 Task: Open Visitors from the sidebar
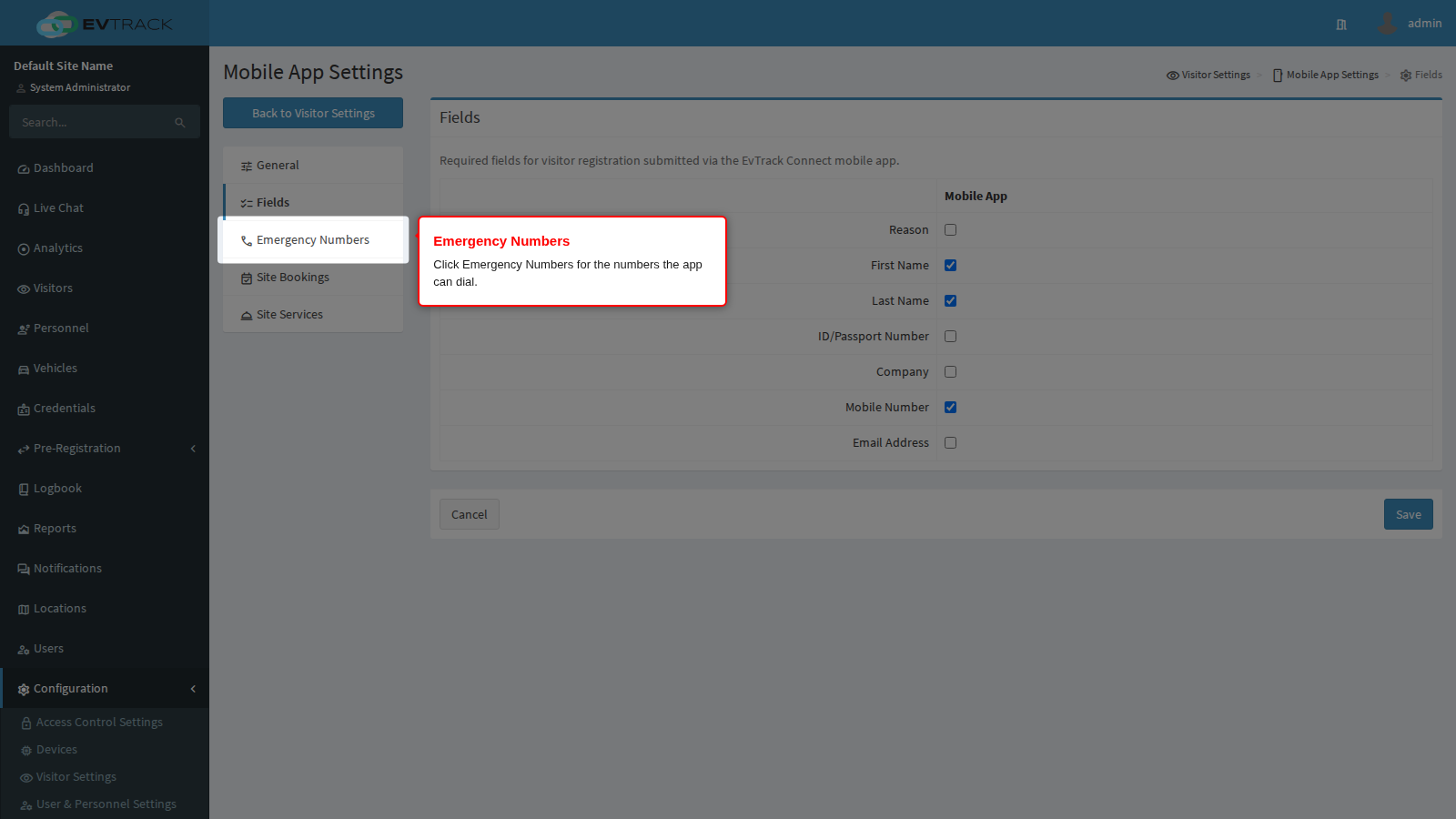pos(105,288)
